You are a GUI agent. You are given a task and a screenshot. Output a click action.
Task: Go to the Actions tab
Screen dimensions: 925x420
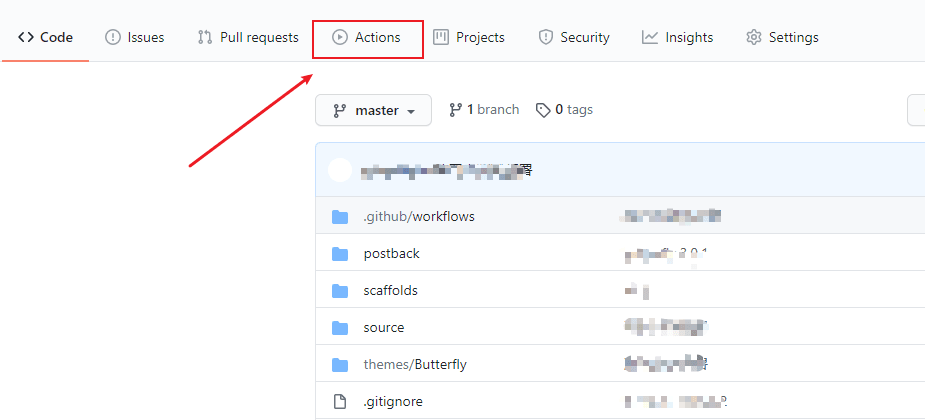[367, 38]
